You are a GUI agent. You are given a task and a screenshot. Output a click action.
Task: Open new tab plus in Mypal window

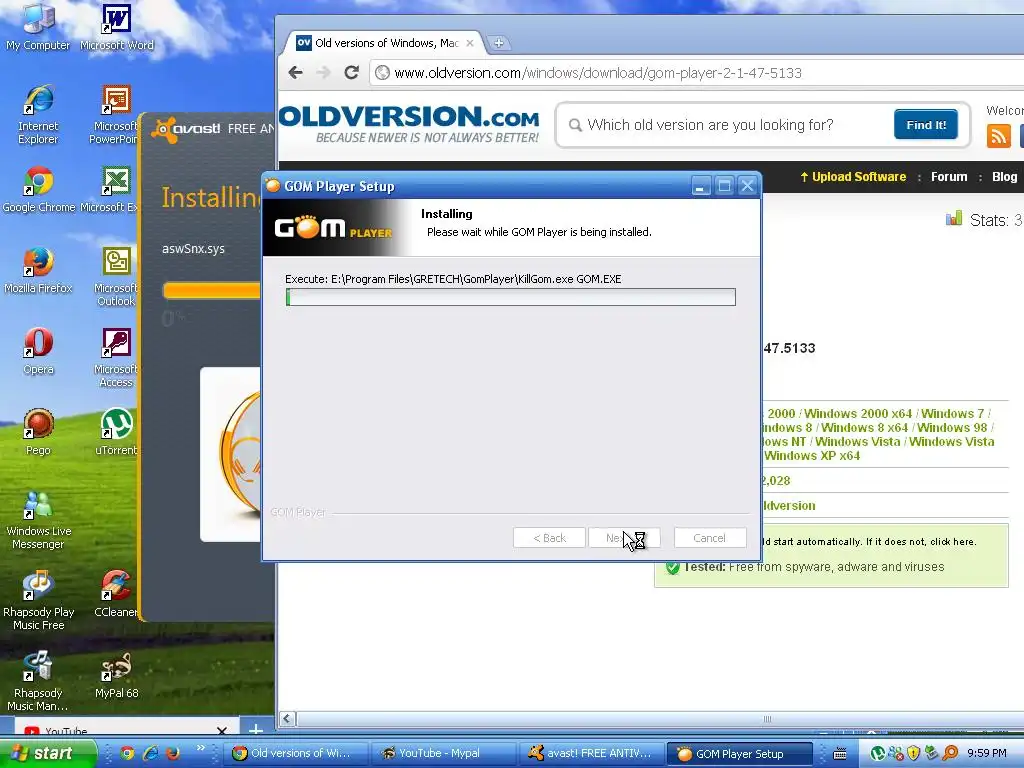(256, 729)
